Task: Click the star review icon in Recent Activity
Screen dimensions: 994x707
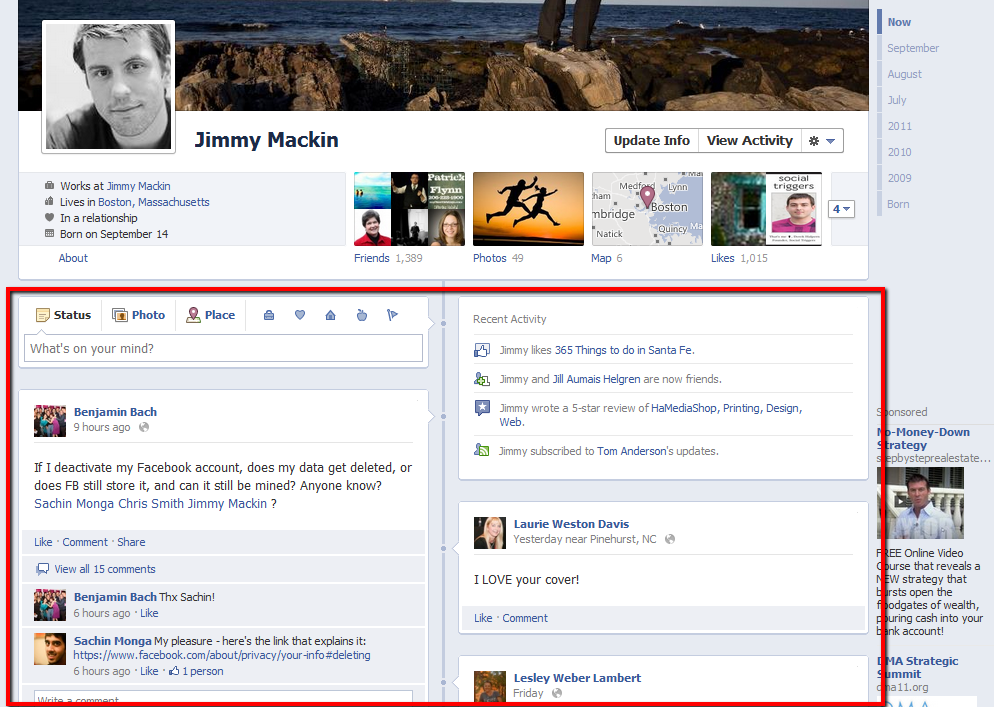Action: (x=482, y=408)
